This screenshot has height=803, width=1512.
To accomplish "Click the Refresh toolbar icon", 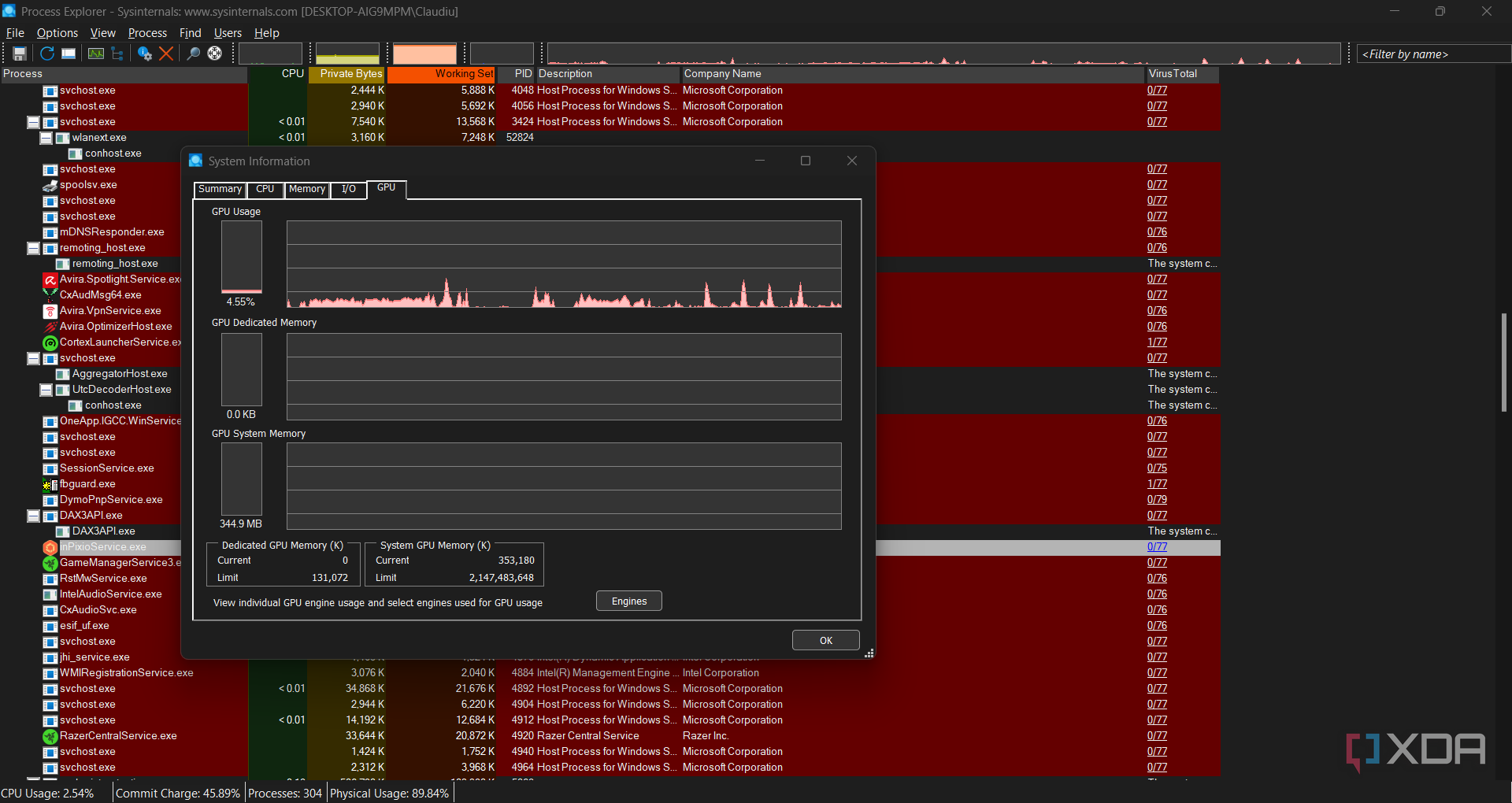I will (x=46, y=54).
